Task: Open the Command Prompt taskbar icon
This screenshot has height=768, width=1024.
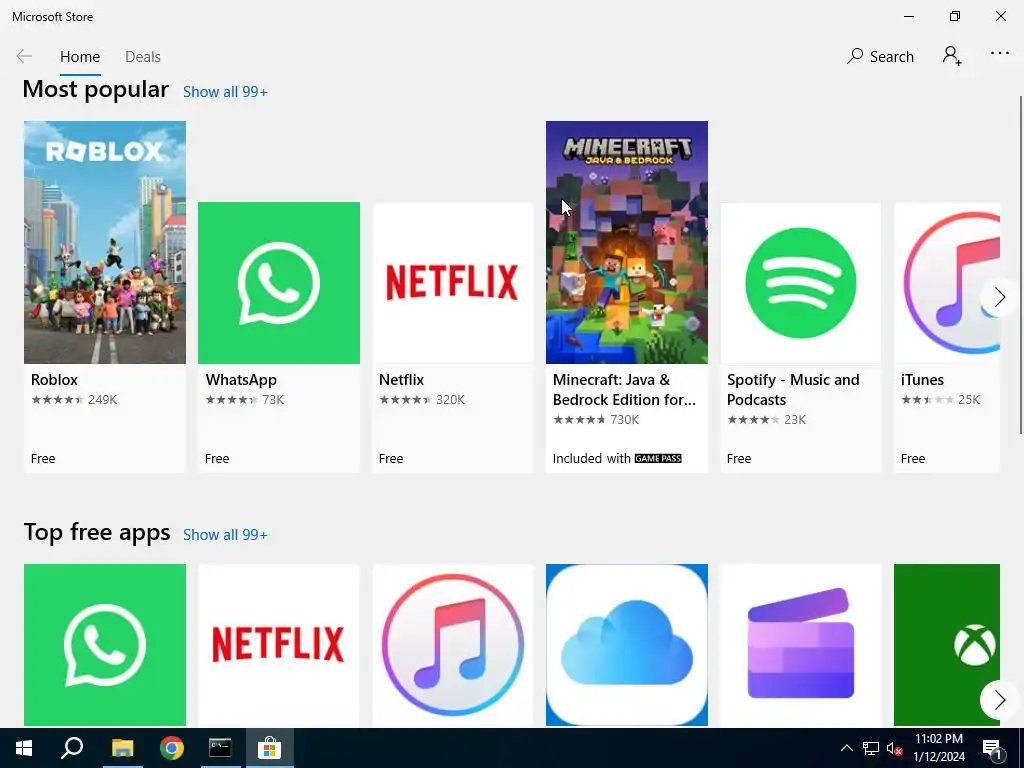Action: tap(220, 748)
